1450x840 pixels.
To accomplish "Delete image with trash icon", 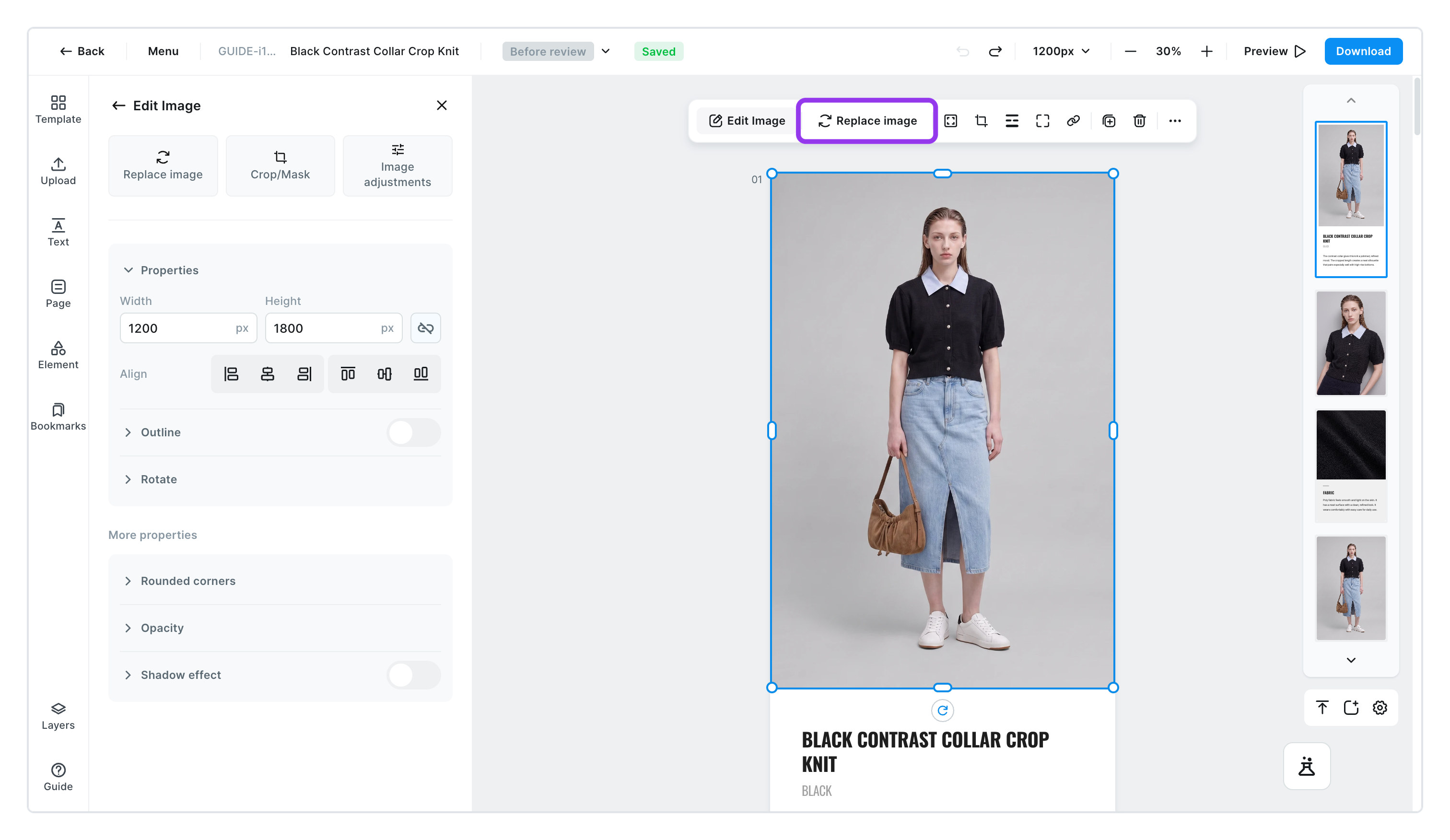I will click(1139, 121).
